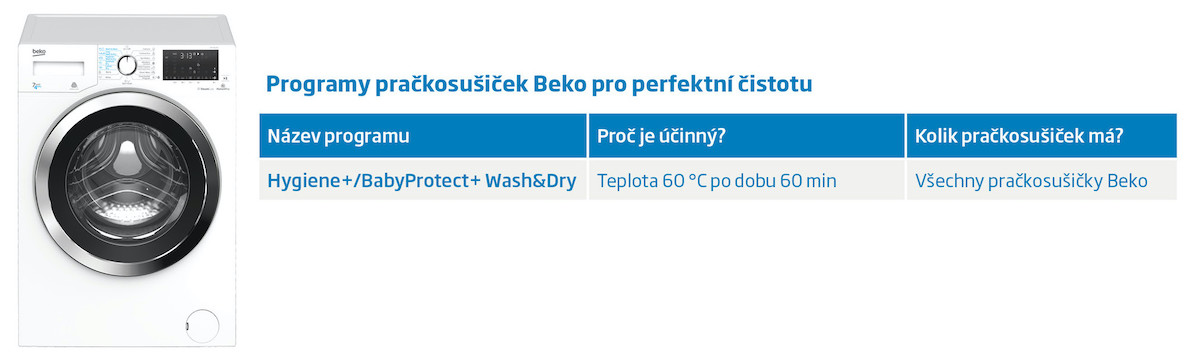Screen dimensions: 1190x361
Task: Tap the washer's black digital display
Action: point(190,63)
